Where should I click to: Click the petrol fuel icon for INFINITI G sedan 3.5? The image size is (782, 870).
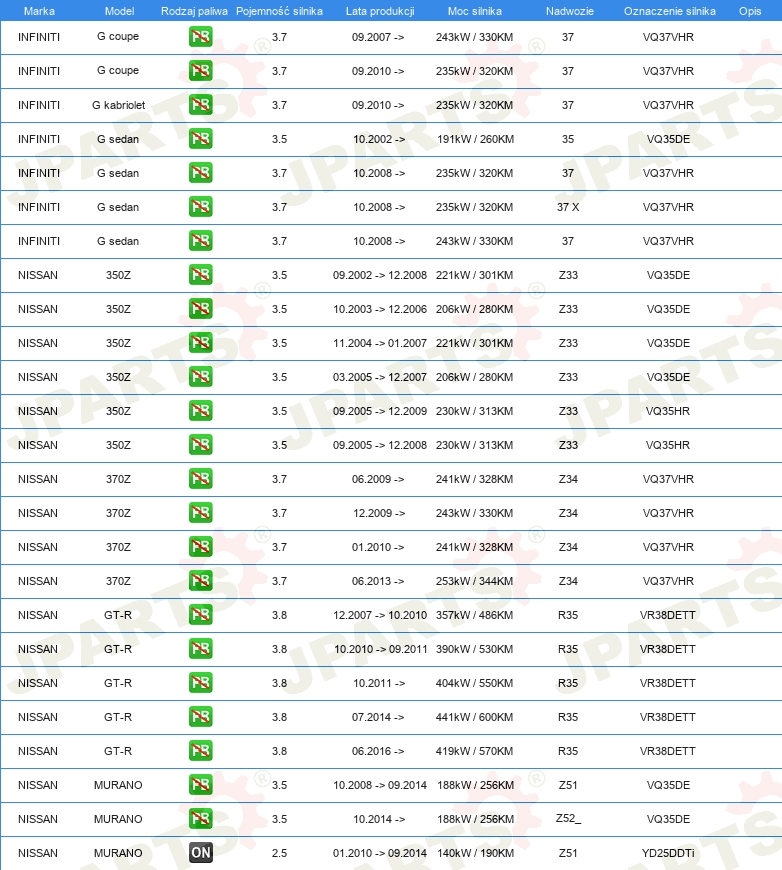[200, 139]
